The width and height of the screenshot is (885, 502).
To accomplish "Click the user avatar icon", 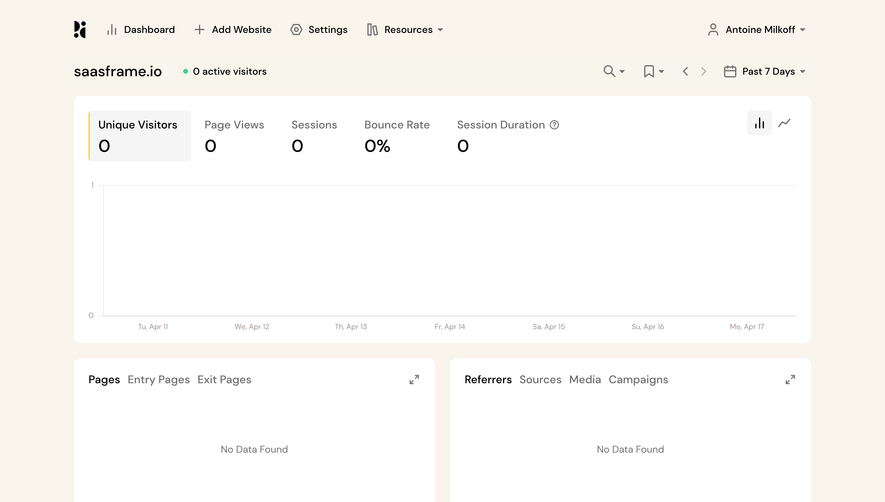I will pyautogui.click(x=713, y=29).
